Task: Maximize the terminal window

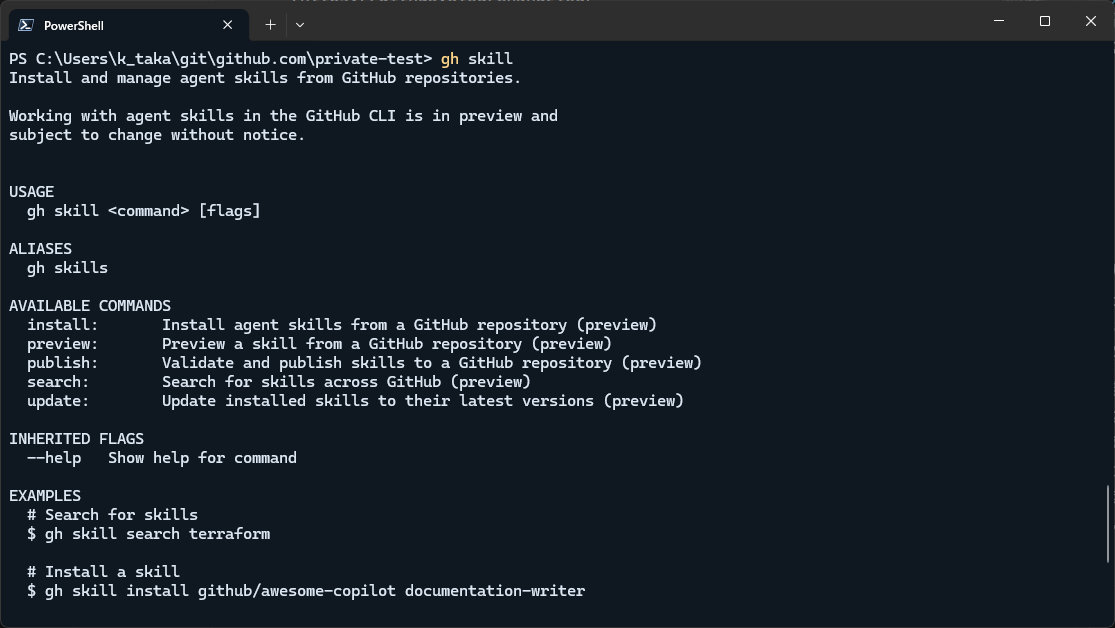Action: (x=1045, y=21)
